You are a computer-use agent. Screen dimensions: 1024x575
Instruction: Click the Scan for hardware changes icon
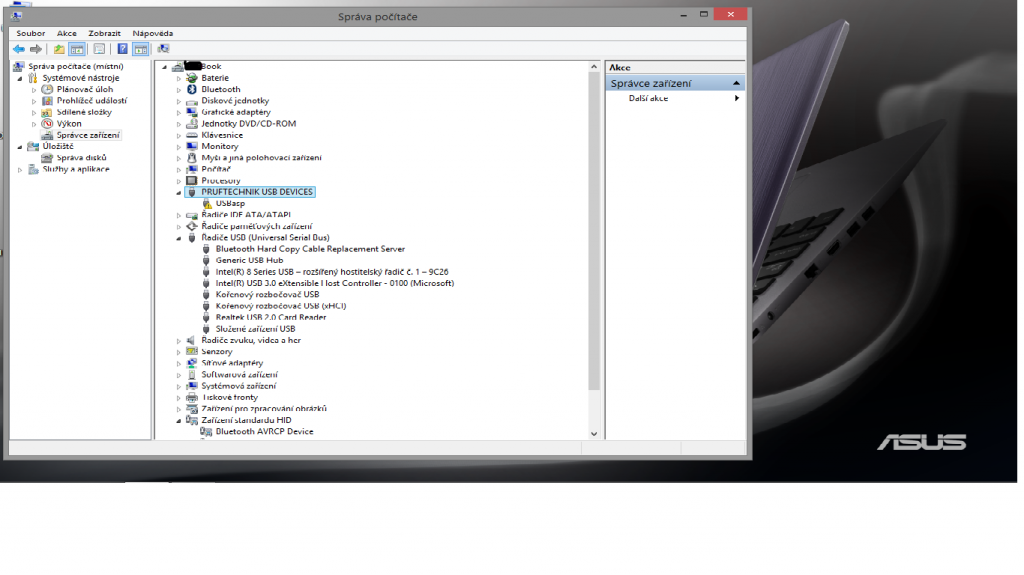163,49
